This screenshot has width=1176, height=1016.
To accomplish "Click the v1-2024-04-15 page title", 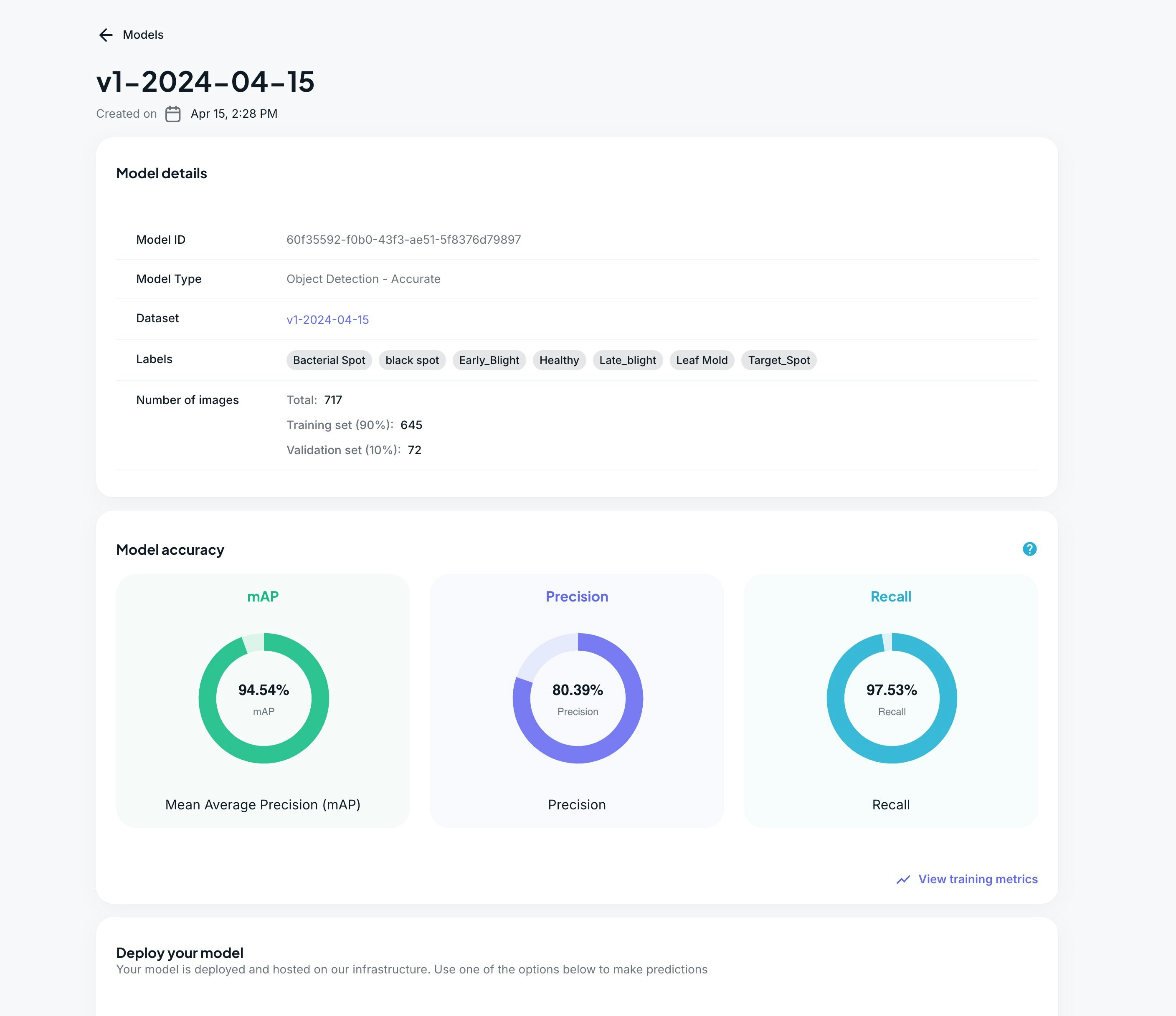I will (205, 82).
